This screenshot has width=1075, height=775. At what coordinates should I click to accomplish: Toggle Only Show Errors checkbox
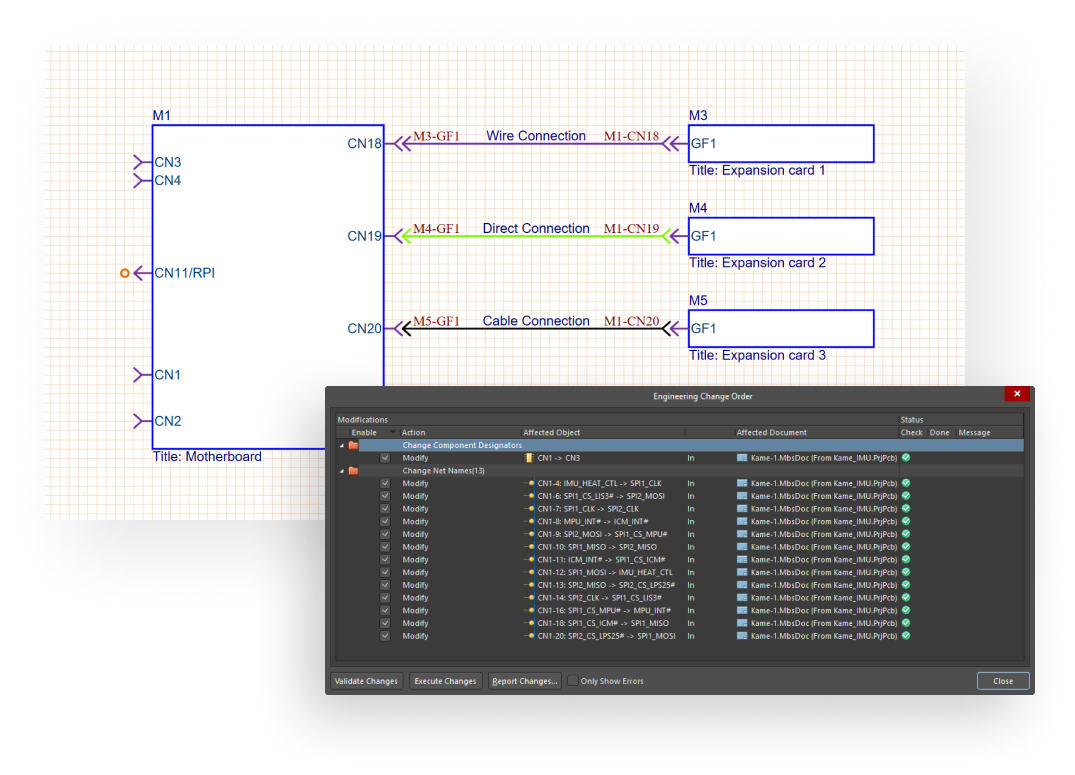573,681
